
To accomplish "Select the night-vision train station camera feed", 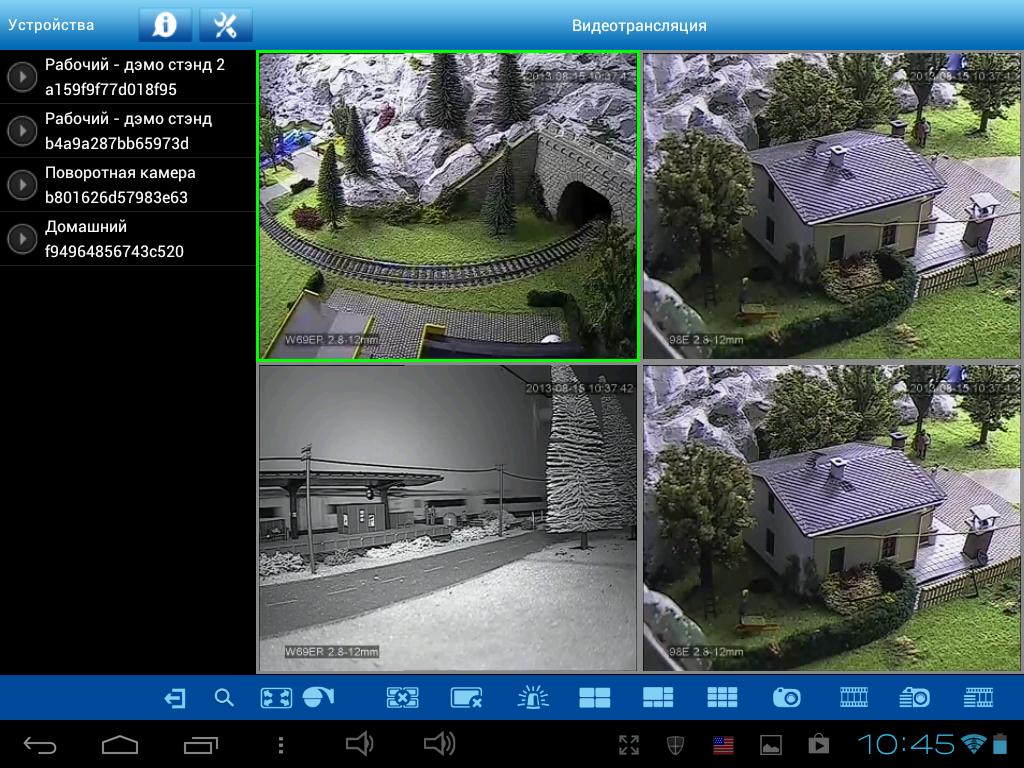I will (x=447, y=518).
